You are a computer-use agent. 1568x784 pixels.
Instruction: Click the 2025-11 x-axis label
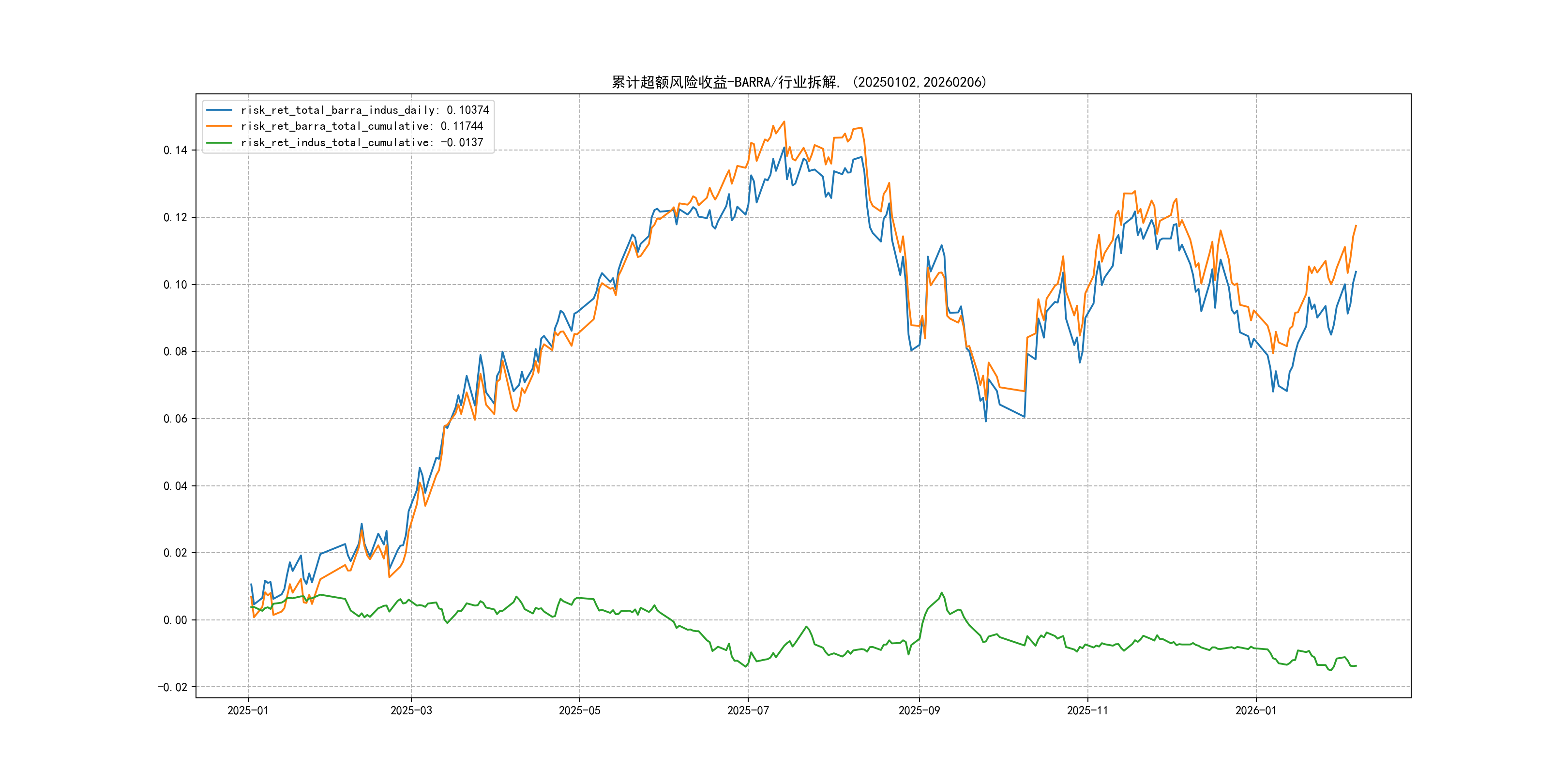tap(1087, 711)
